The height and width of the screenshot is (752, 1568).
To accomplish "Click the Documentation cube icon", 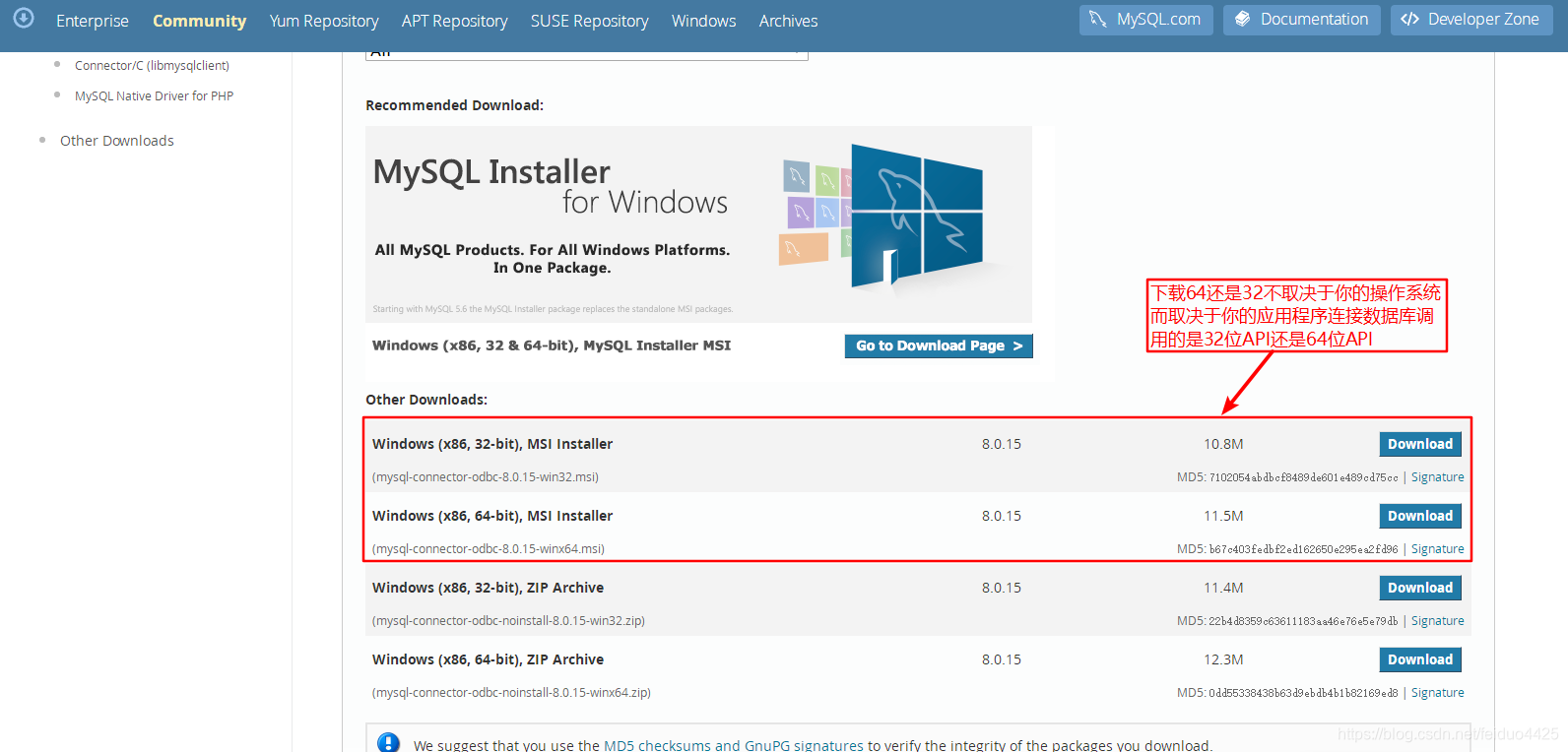I will pos(1243,20).
